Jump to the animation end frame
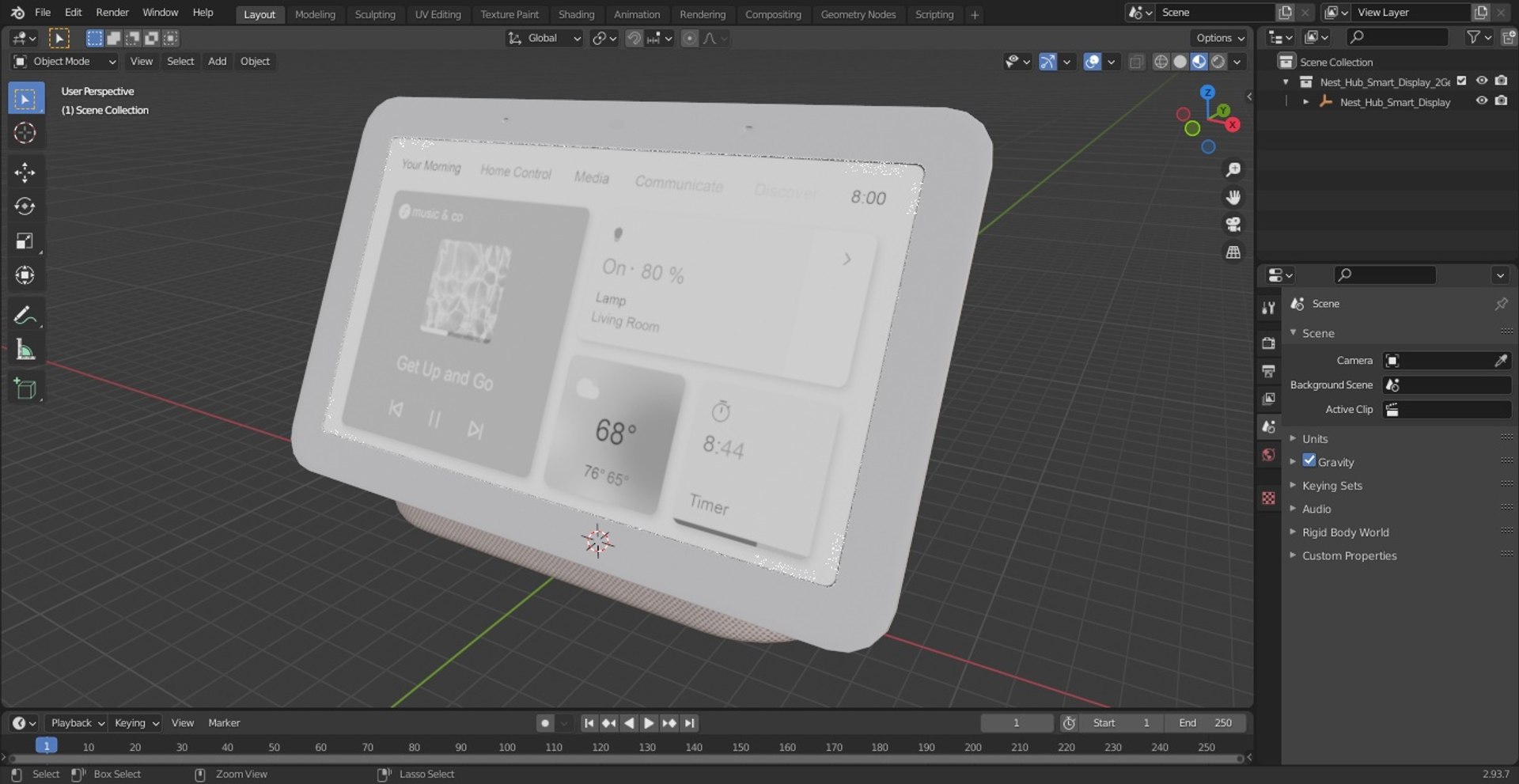This screenshot has height=784, width=1519. coord(690,723)
